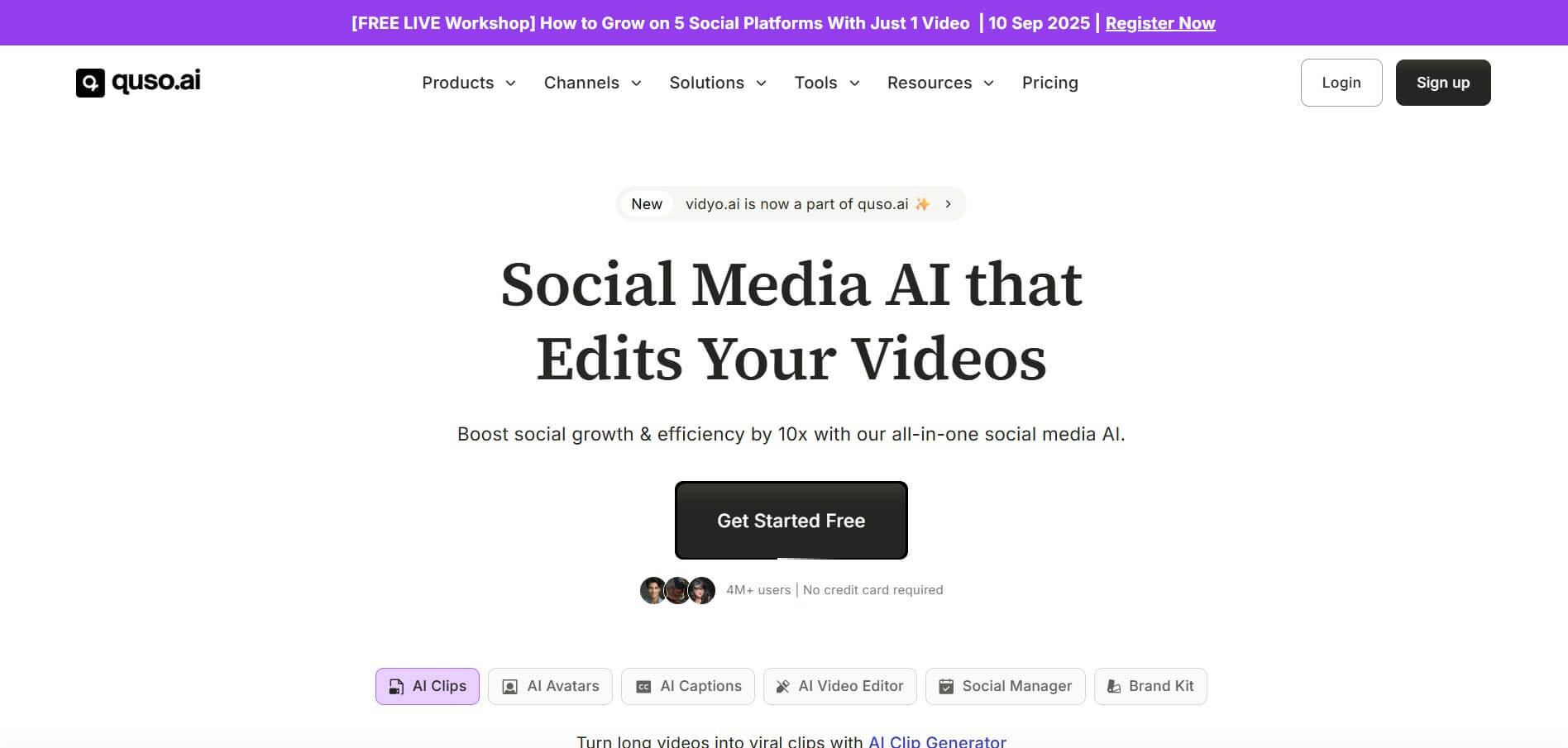Click the "4M+ users" text

tap(758, 590)
